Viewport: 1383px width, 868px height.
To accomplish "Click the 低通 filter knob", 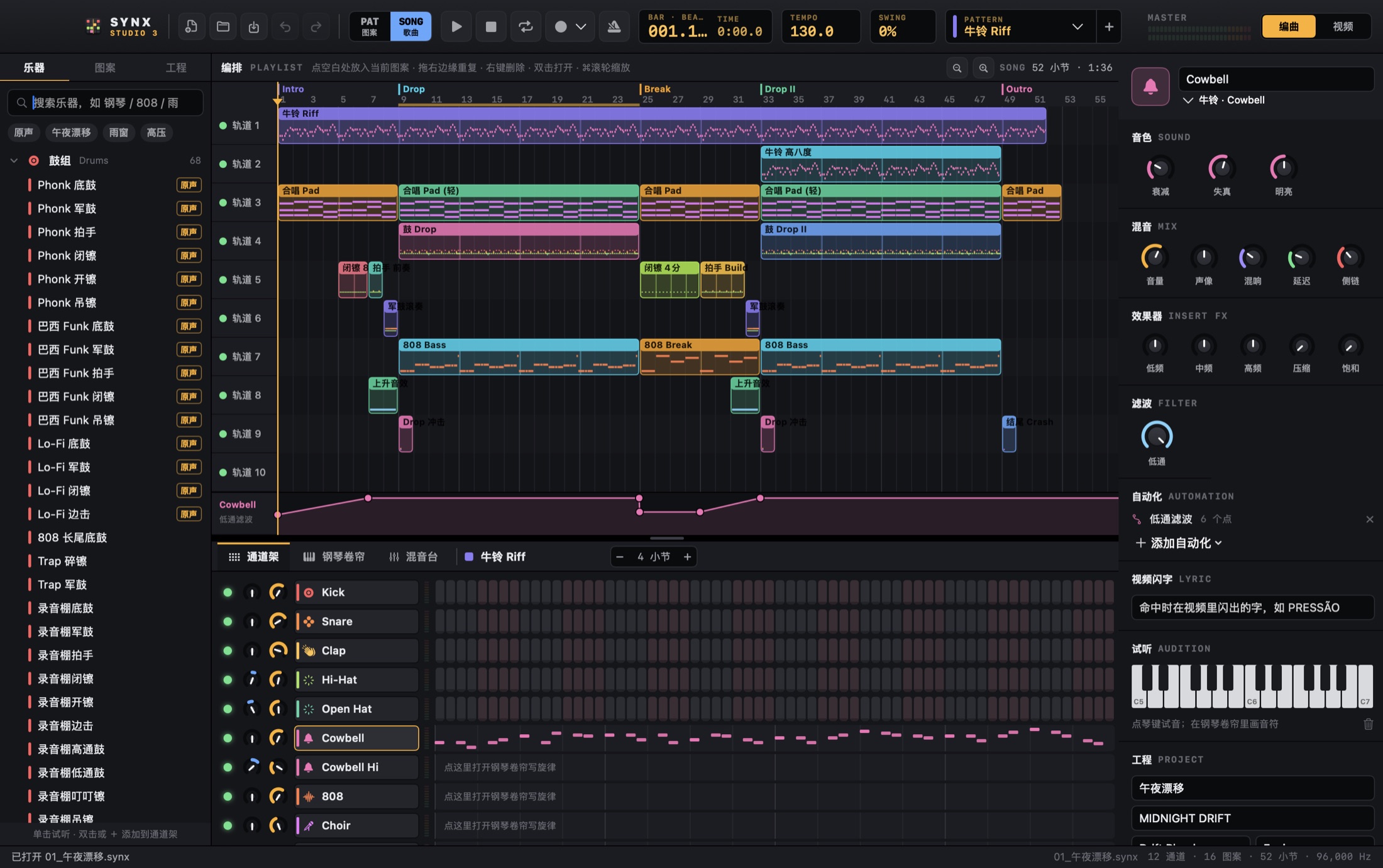I will (x=1157, y=436).
